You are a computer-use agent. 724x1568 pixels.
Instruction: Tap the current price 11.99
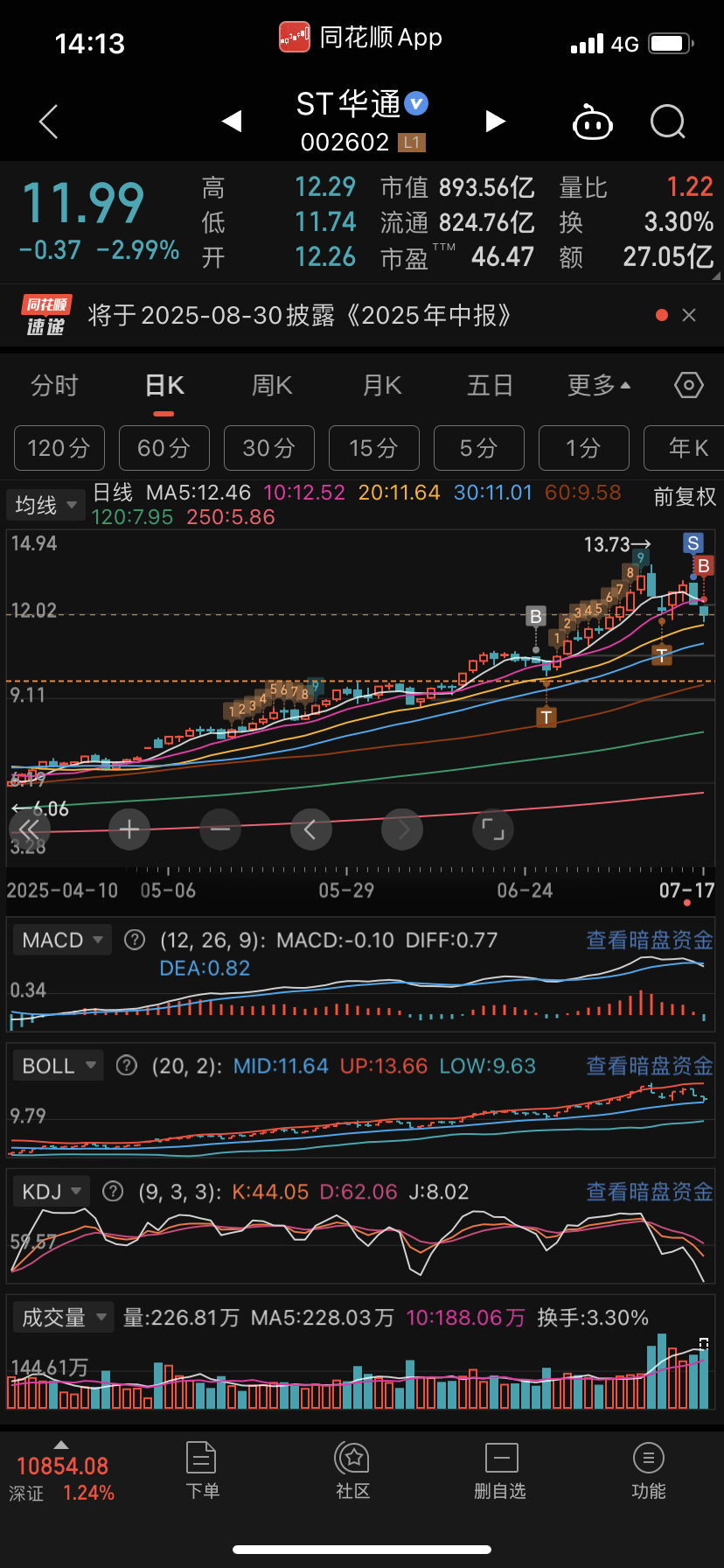coord(82,204)
